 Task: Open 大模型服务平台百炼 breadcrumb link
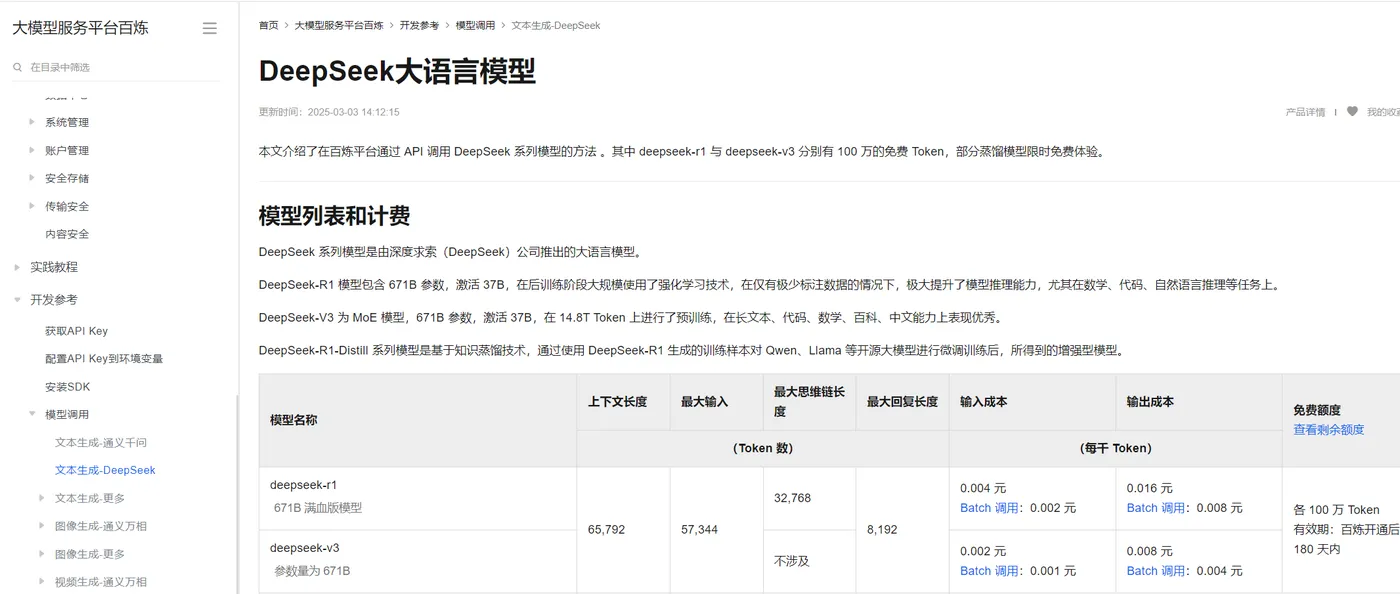click(339, 25)
